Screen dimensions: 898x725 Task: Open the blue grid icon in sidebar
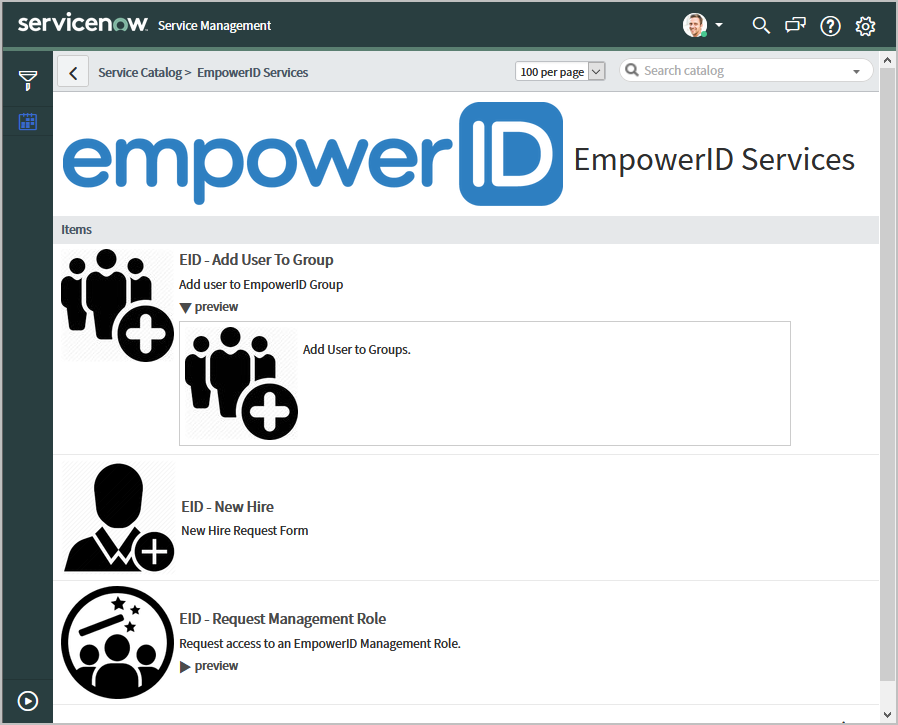(28, 122)
